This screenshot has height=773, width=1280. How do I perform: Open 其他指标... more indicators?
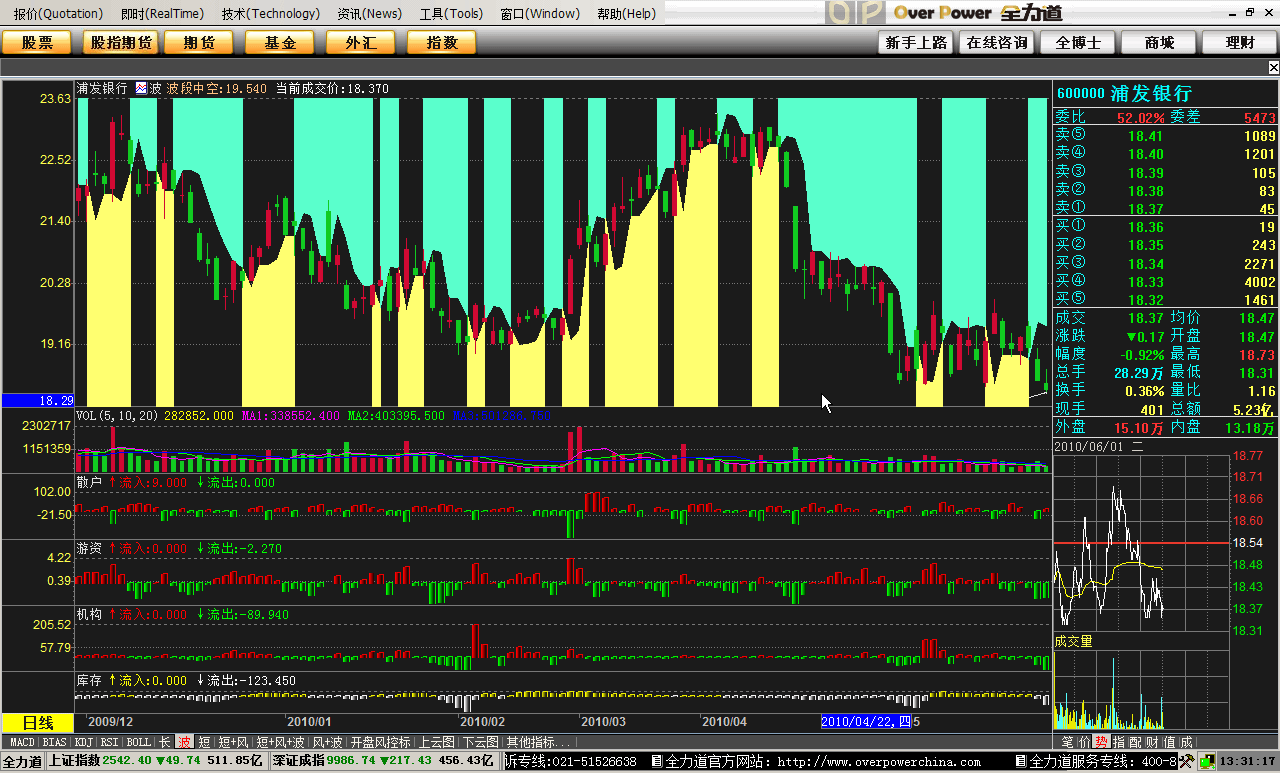[x=539, y=742]
